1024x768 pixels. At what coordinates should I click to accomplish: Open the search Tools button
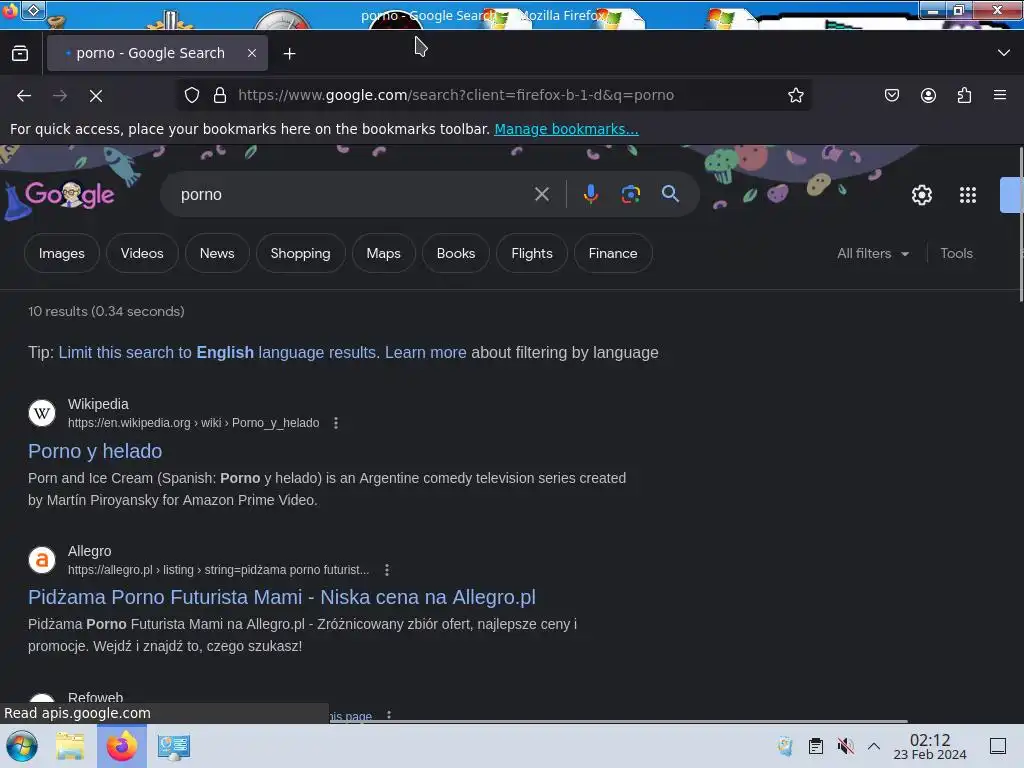956,253
